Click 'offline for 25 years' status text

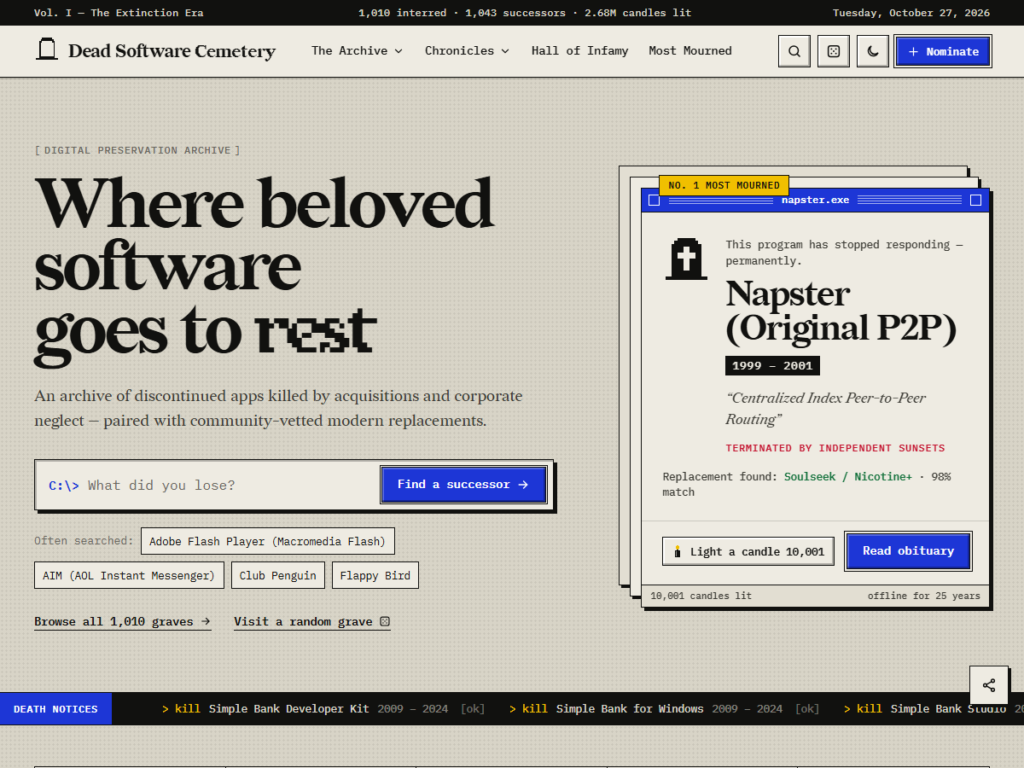(923, 596)
